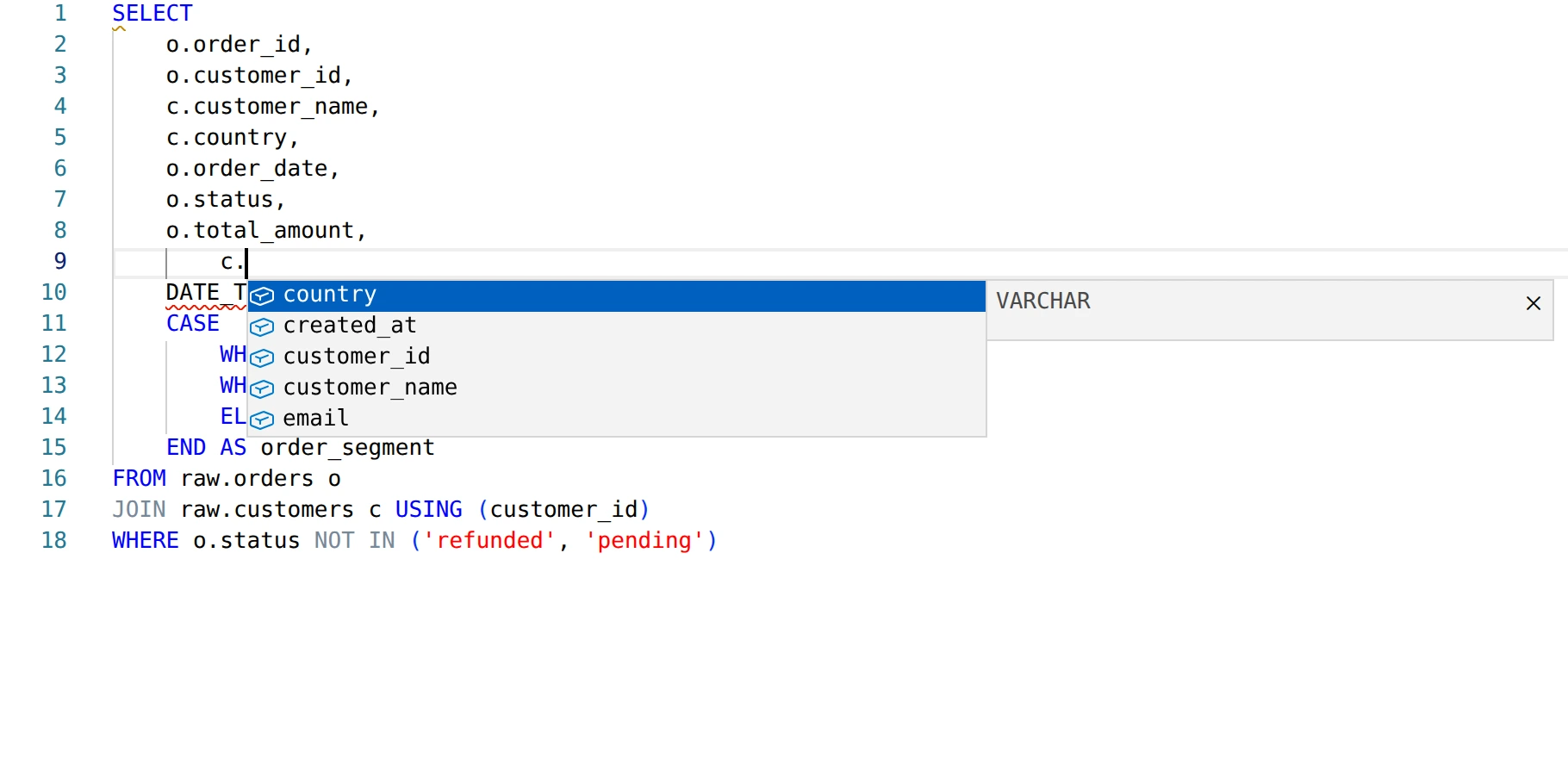This screenshot has height=758, width=1568.
Task: Click the SELECT keyword on line 1
Action: (152, 13)
